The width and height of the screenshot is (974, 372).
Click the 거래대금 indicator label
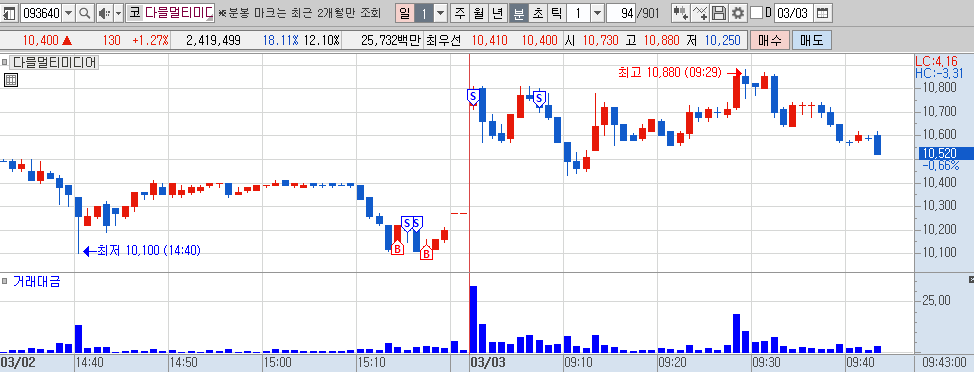click(37, 281)
